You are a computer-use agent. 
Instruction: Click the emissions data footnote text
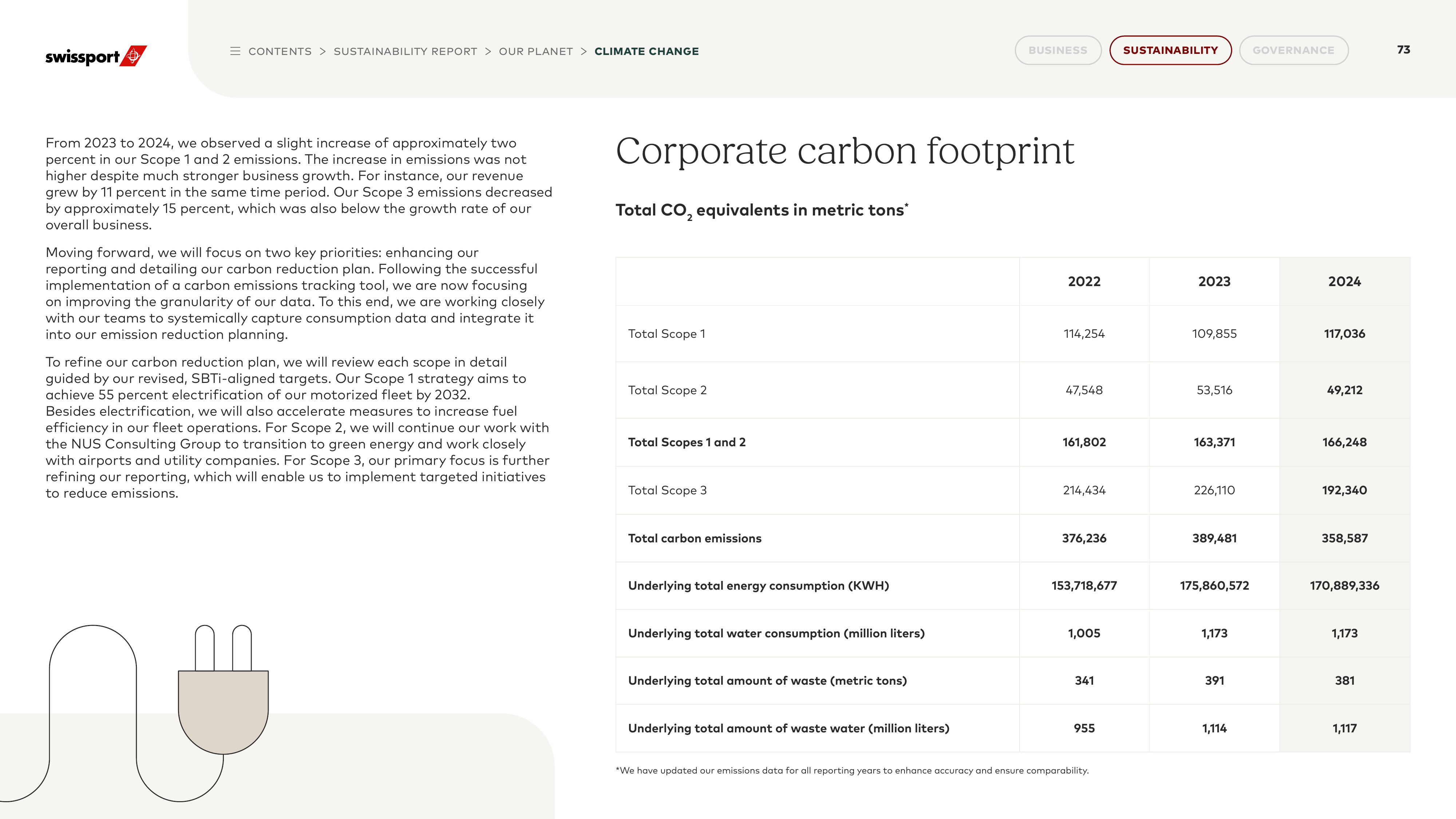coord(852,771)
